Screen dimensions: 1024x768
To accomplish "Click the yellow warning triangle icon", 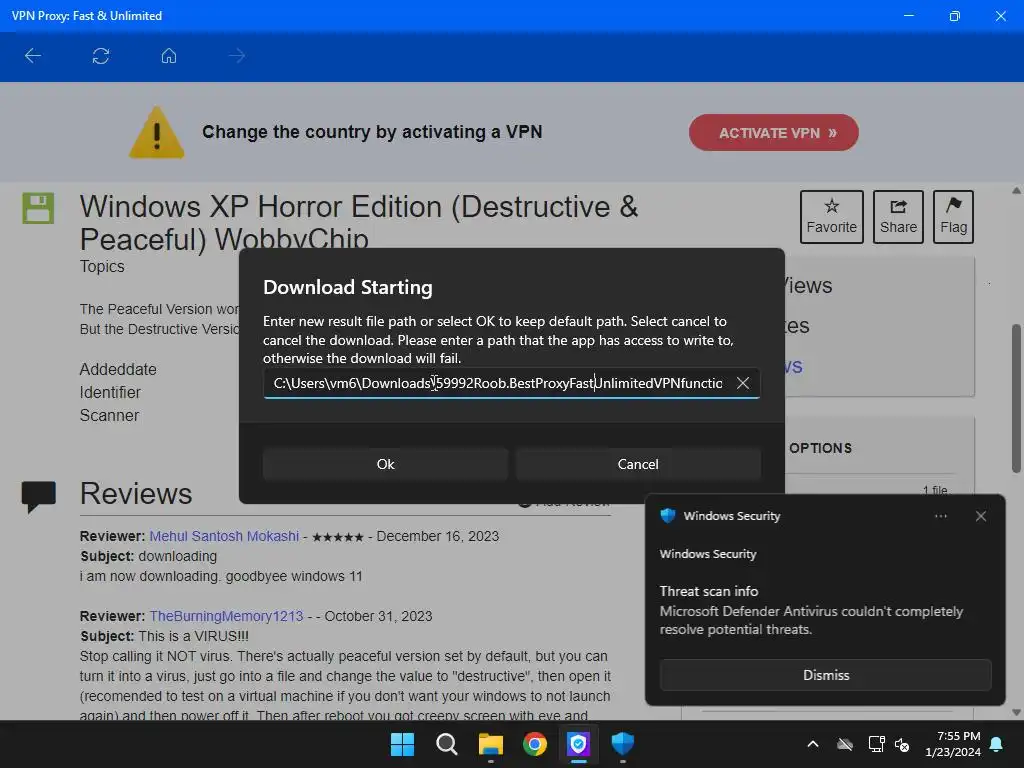I will tap(157, 133).
